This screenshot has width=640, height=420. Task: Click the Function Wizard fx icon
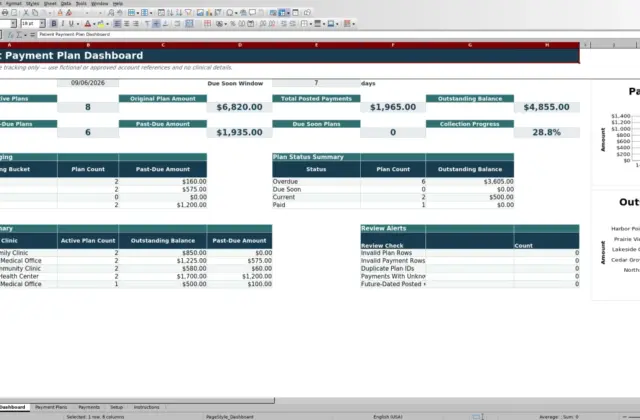(11, 35)
